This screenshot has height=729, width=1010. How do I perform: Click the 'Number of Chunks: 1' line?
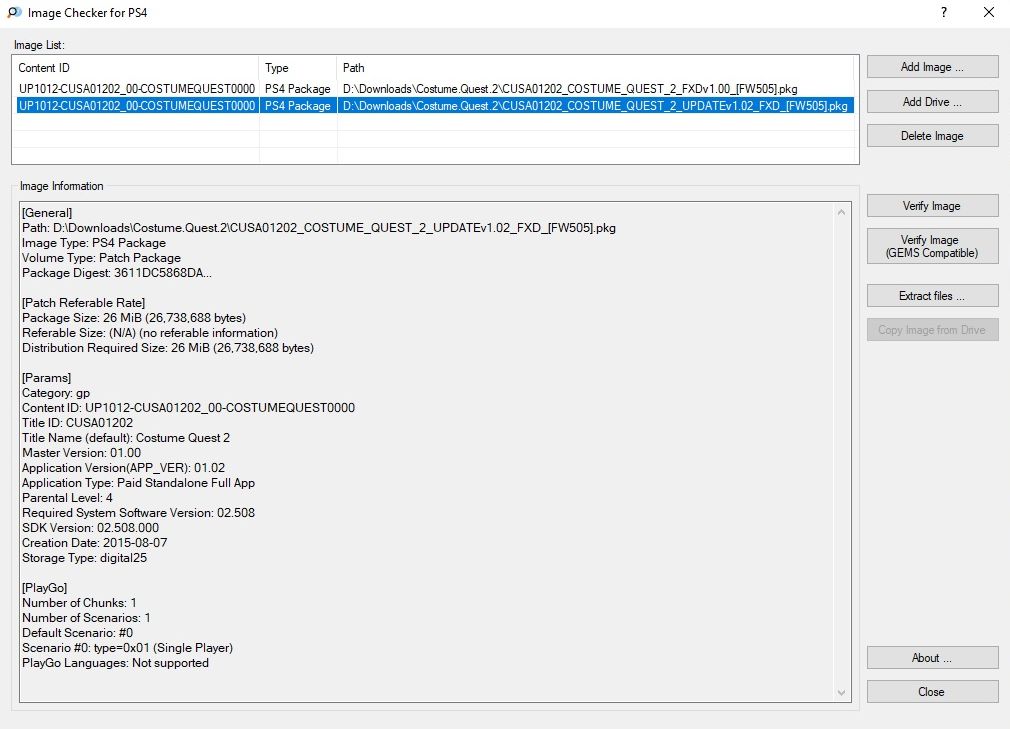point(79,603)
